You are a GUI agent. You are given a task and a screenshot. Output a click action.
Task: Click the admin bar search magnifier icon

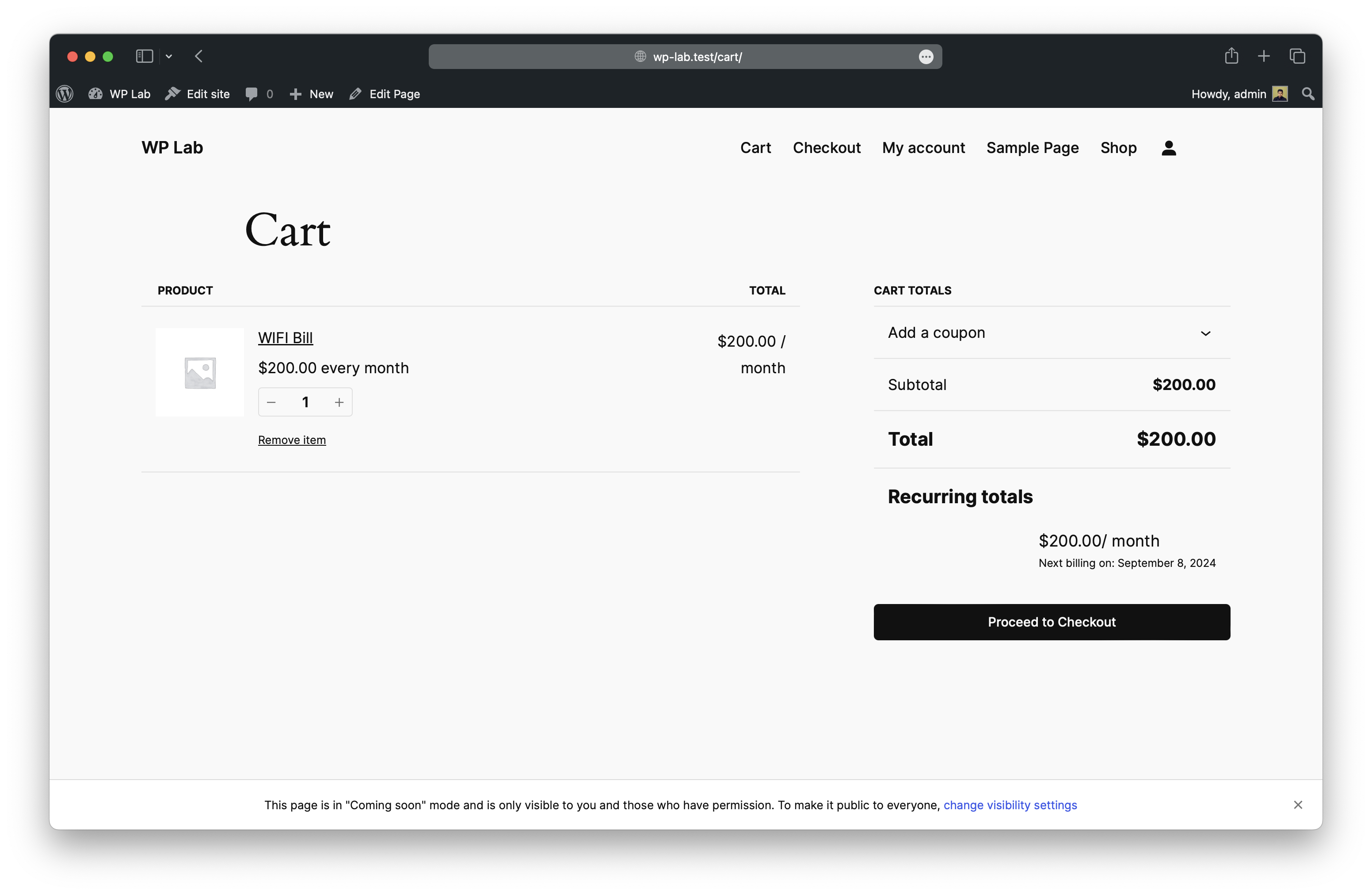pos(1308,94)
